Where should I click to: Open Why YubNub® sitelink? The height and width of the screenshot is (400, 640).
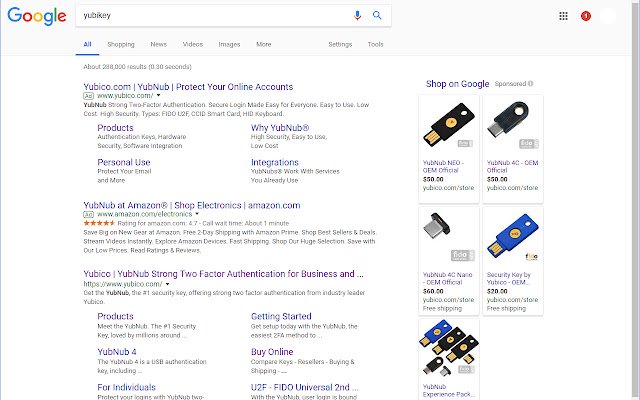click(x=280, y=128)
